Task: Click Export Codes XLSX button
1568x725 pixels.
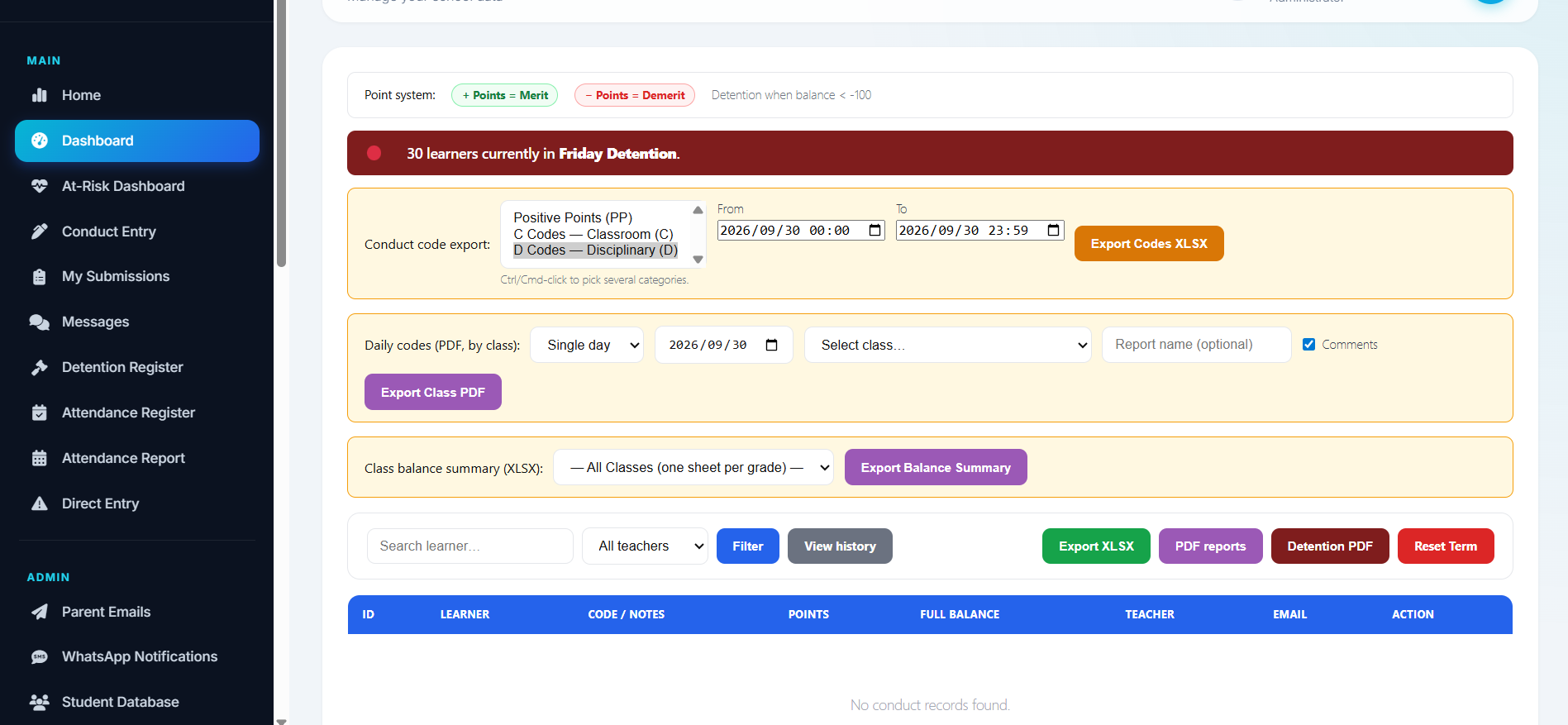Action: tap(1148, 243)
